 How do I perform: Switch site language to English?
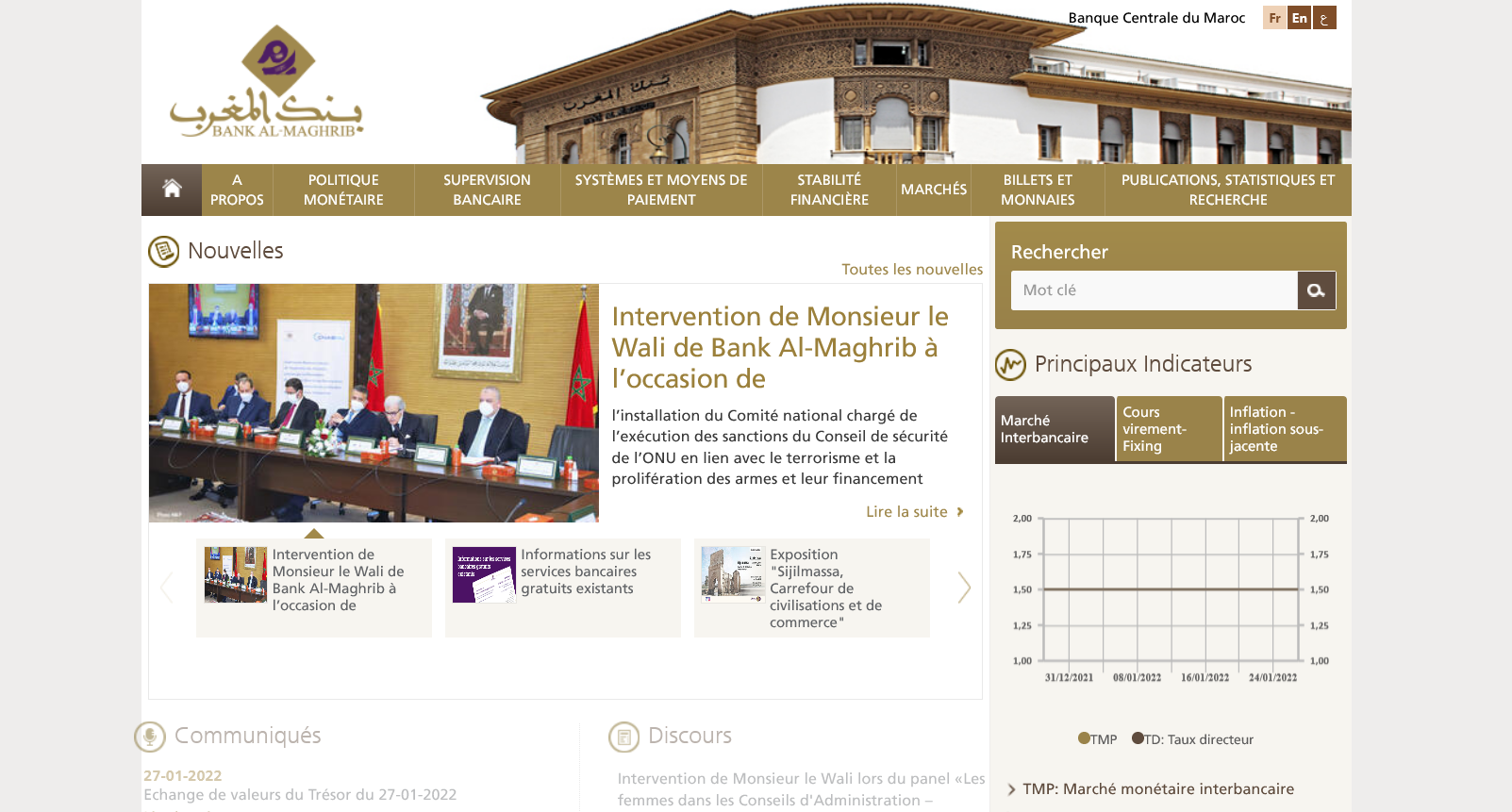click(1299, 18)
